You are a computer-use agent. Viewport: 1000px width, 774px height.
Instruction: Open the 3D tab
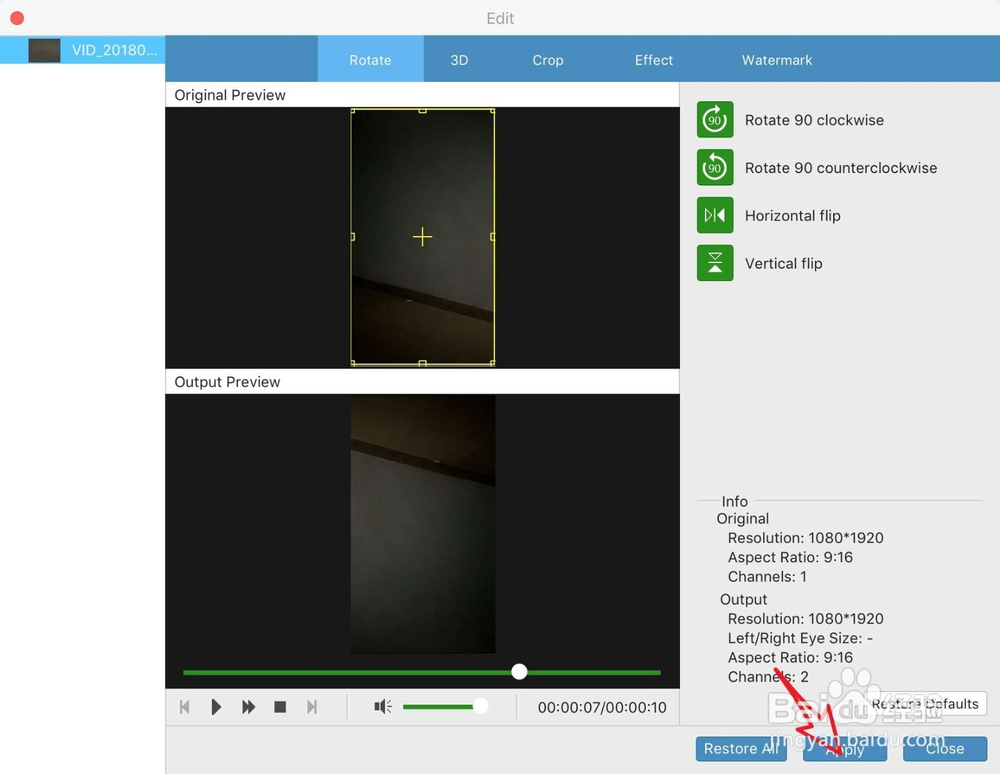459,60
